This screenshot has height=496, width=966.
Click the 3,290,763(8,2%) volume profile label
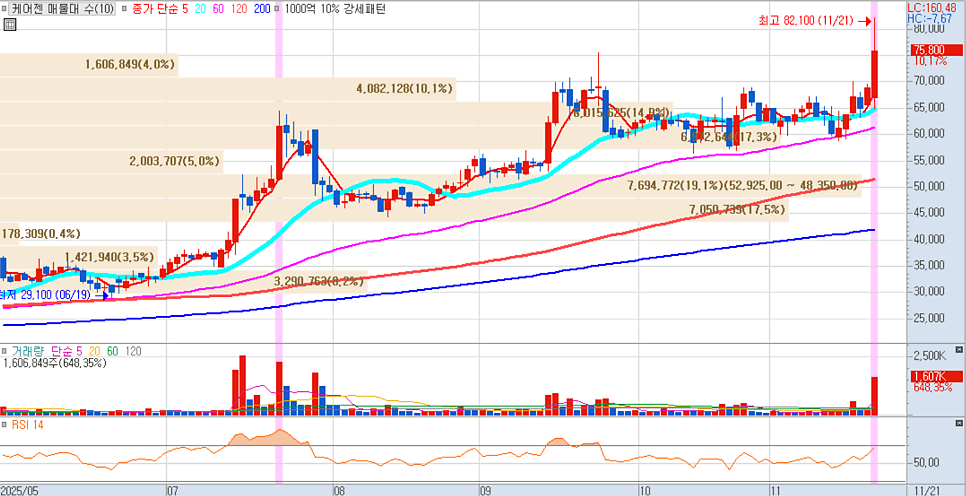coord(320,282)
